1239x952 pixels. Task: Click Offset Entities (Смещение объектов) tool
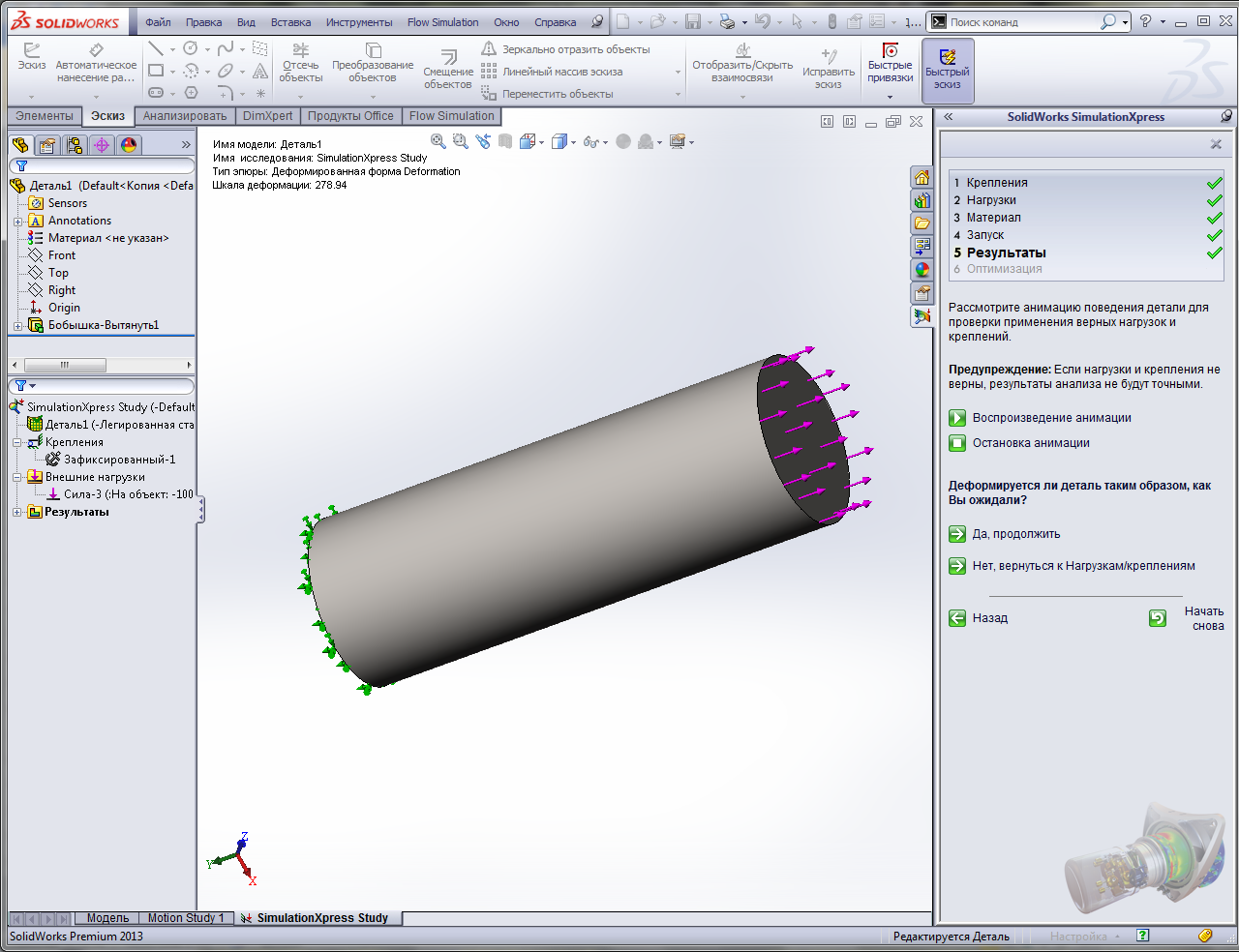tap(448, 71)
